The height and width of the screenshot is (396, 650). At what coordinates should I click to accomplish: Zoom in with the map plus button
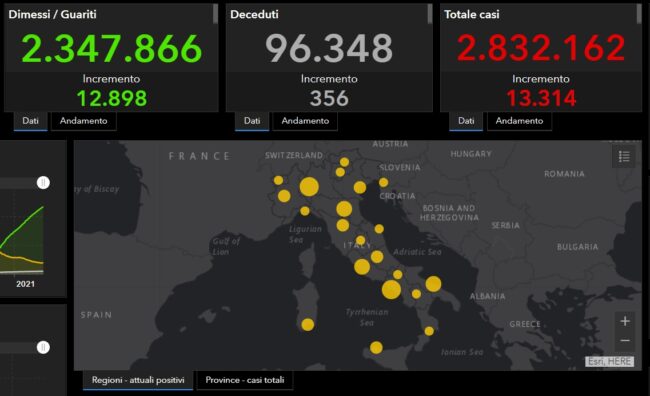coord(625,321)
